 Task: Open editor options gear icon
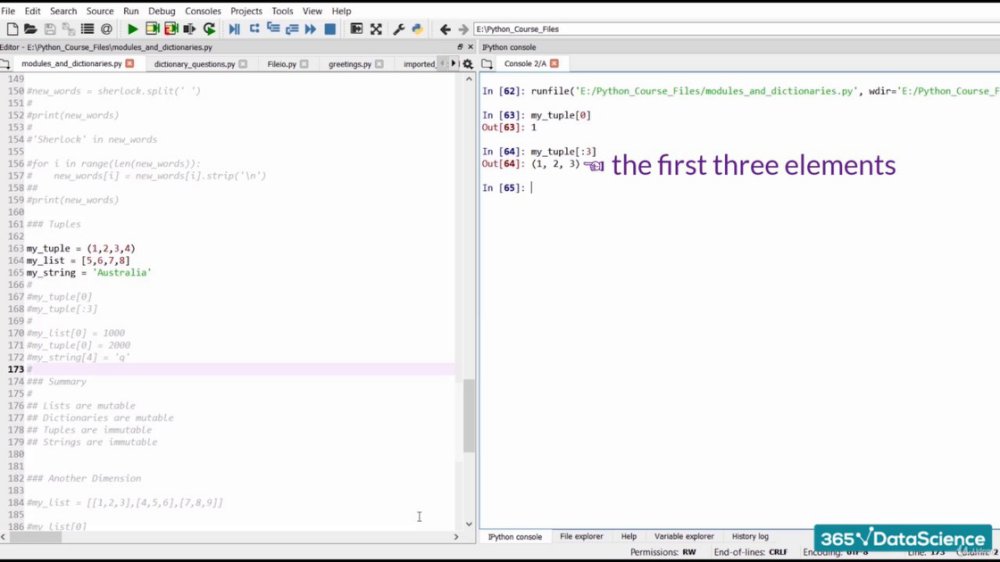pos(467,64)
